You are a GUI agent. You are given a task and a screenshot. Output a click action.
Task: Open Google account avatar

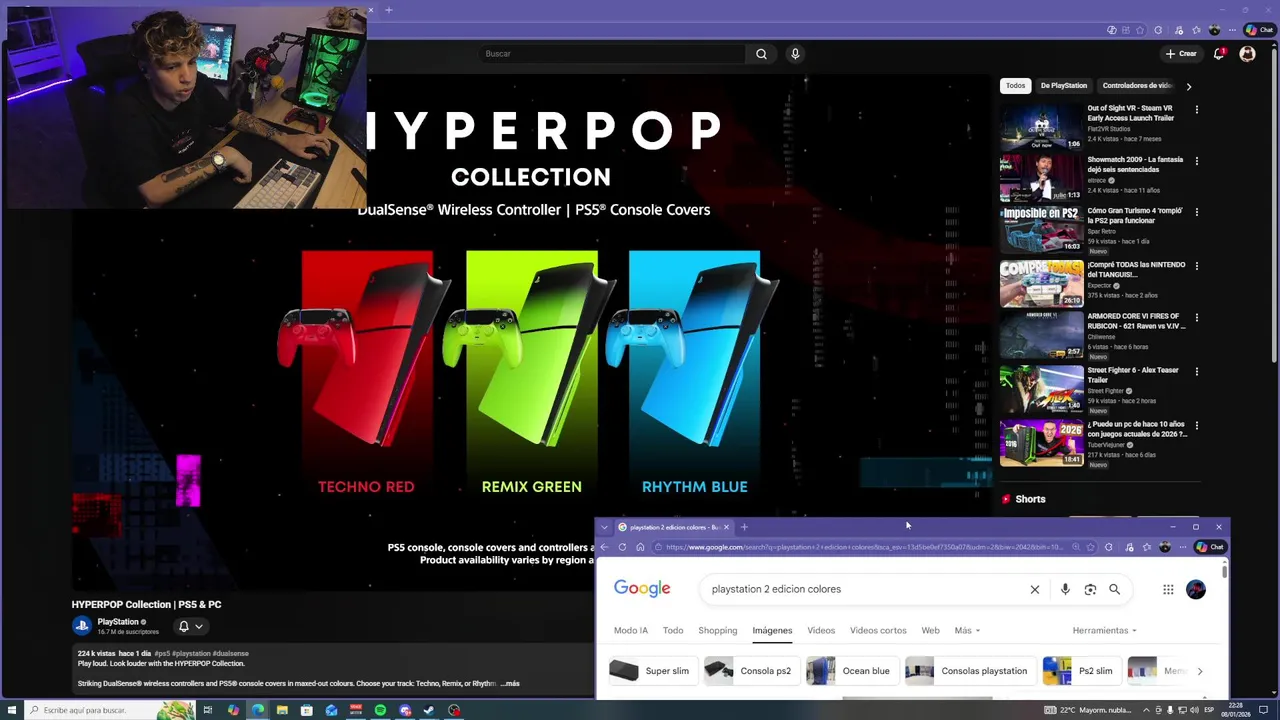1196,590
